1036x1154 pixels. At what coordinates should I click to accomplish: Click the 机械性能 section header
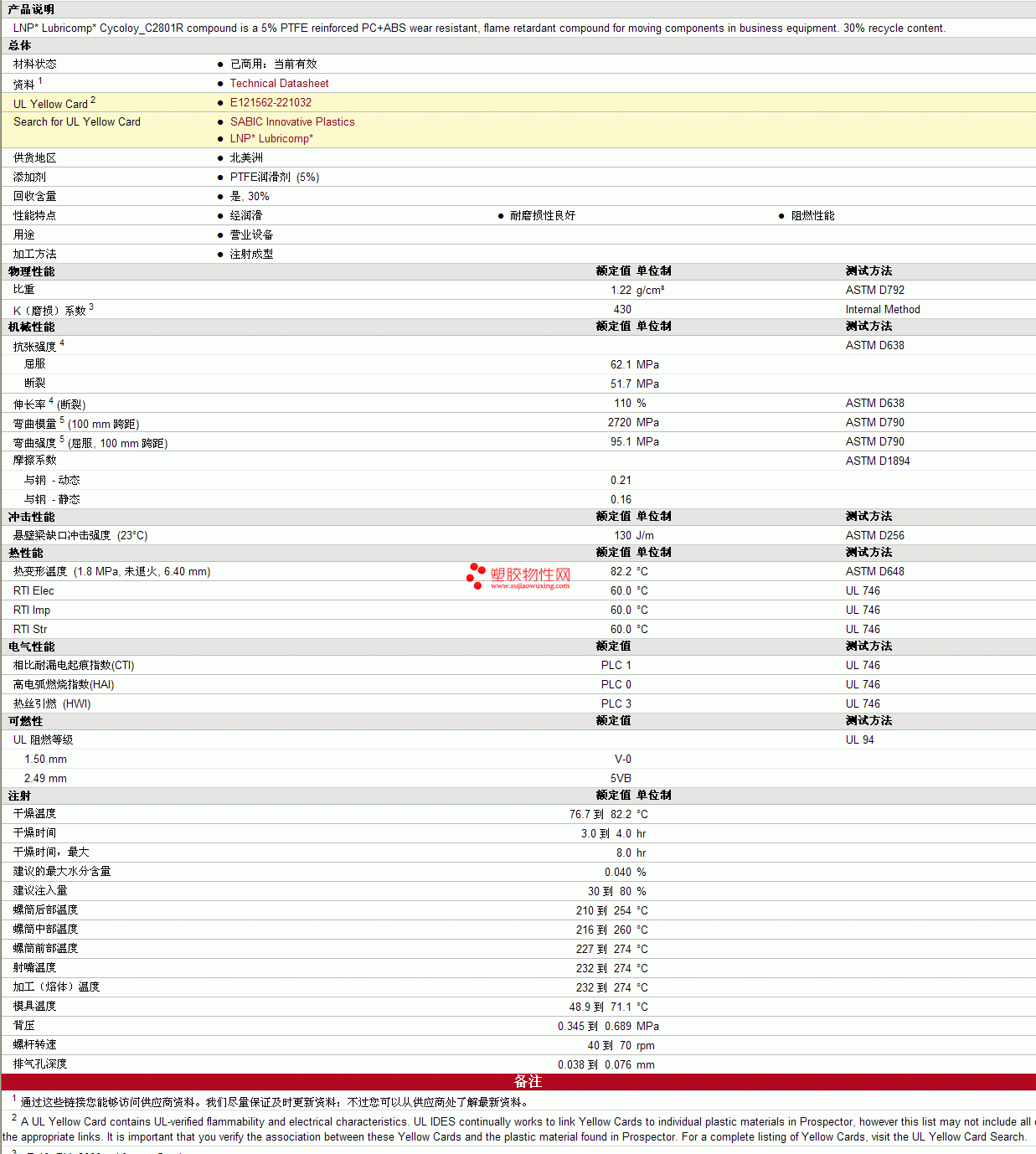point(32,327)
